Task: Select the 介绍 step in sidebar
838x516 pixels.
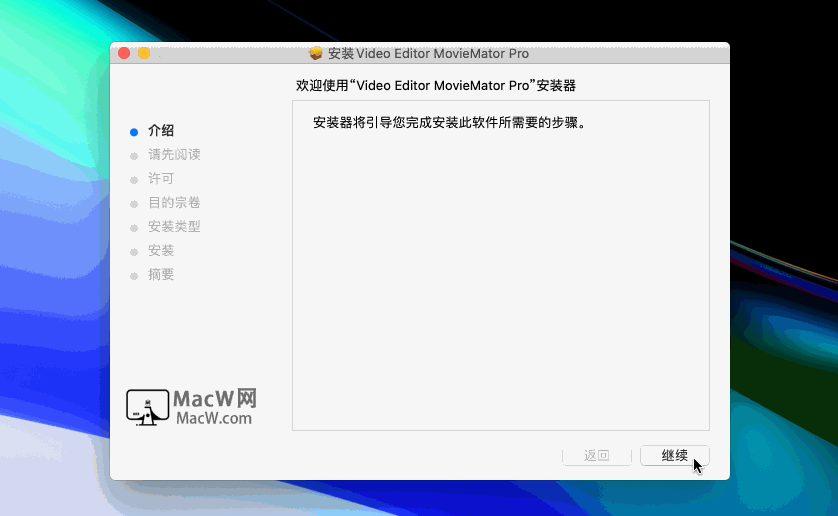Action: [161, 130]
